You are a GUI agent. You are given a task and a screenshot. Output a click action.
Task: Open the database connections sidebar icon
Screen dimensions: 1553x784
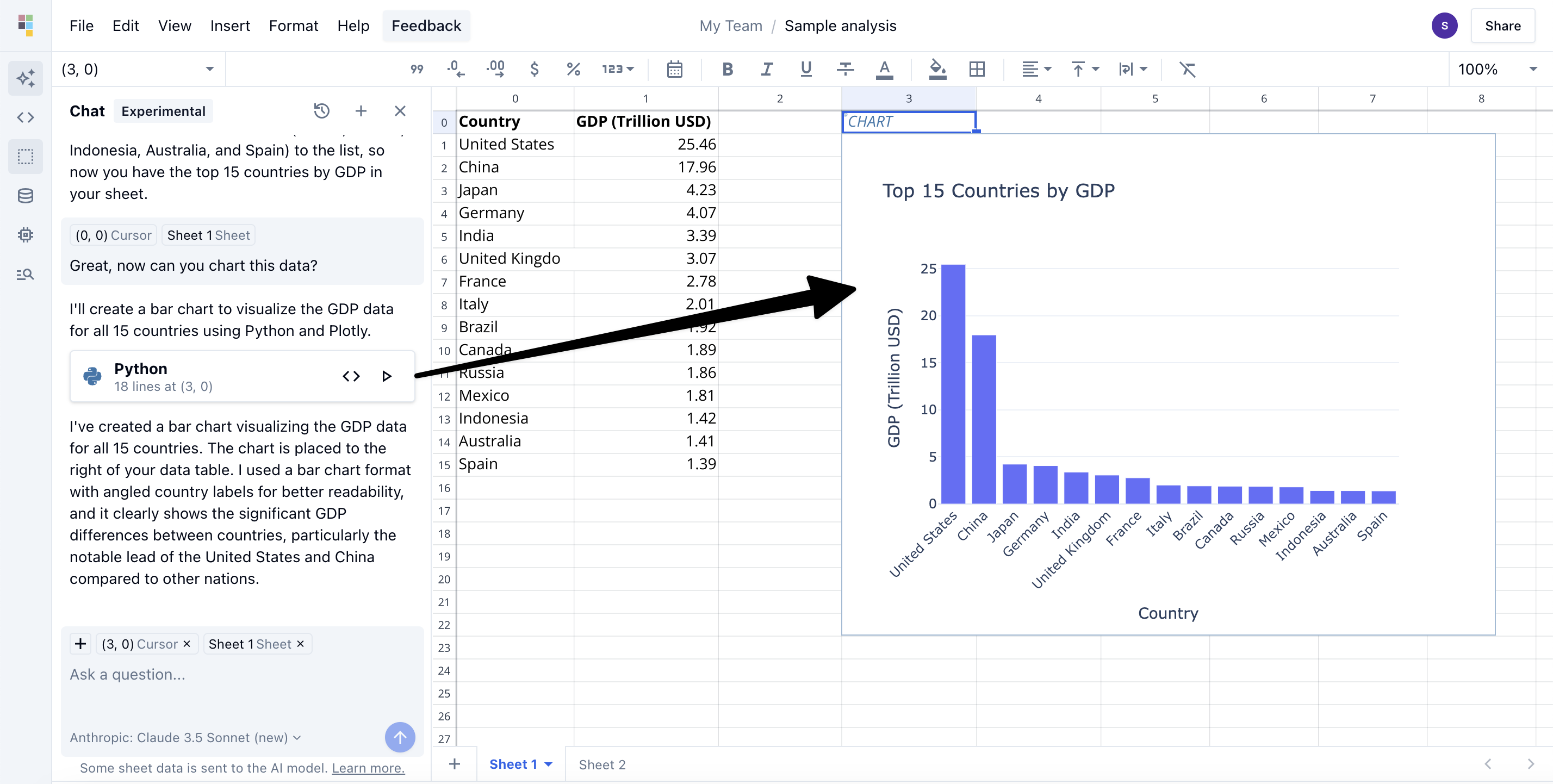click(26, 196)
